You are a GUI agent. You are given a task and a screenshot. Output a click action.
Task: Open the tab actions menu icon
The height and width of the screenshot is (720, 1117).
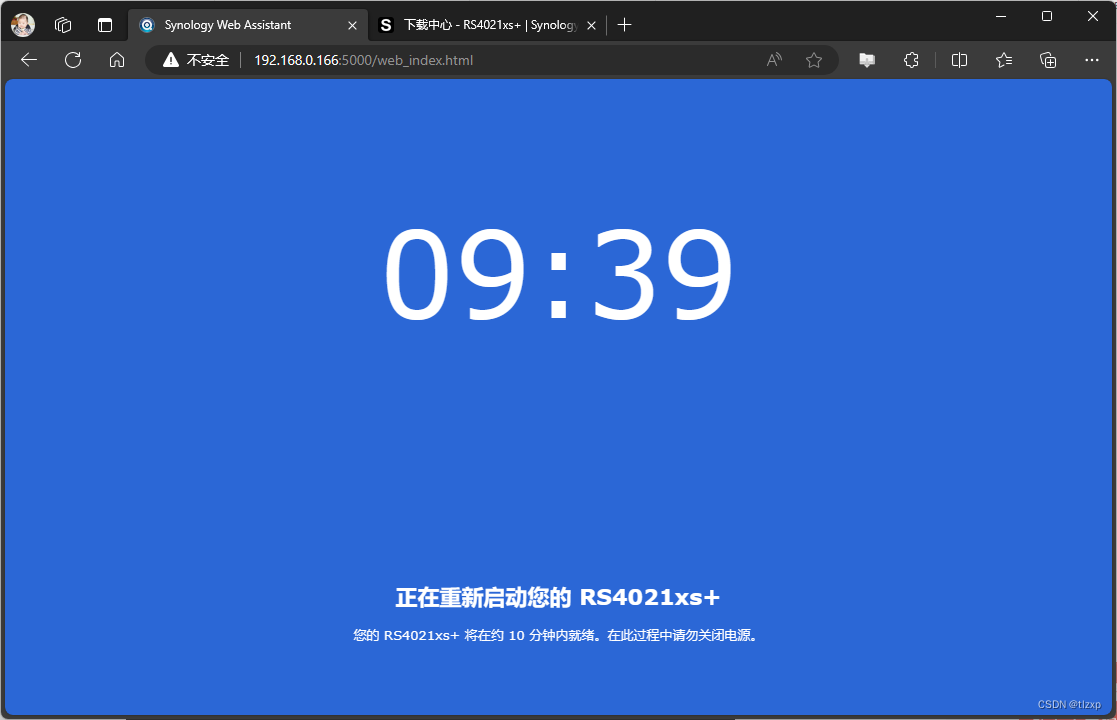click(105, 25)
